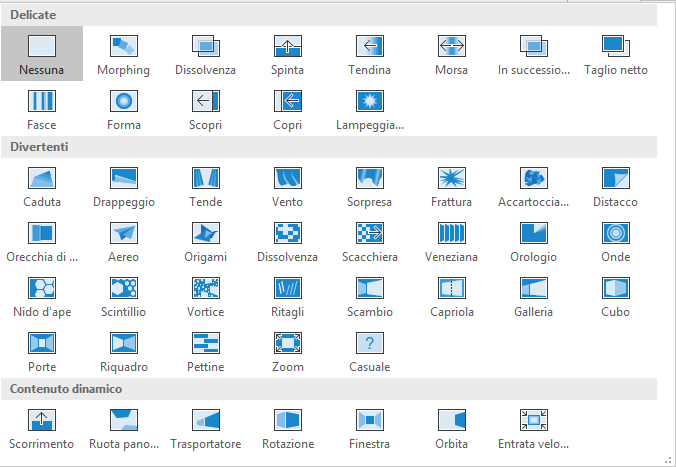
Task: Select the Galleria transition
Action: (534, 296)
